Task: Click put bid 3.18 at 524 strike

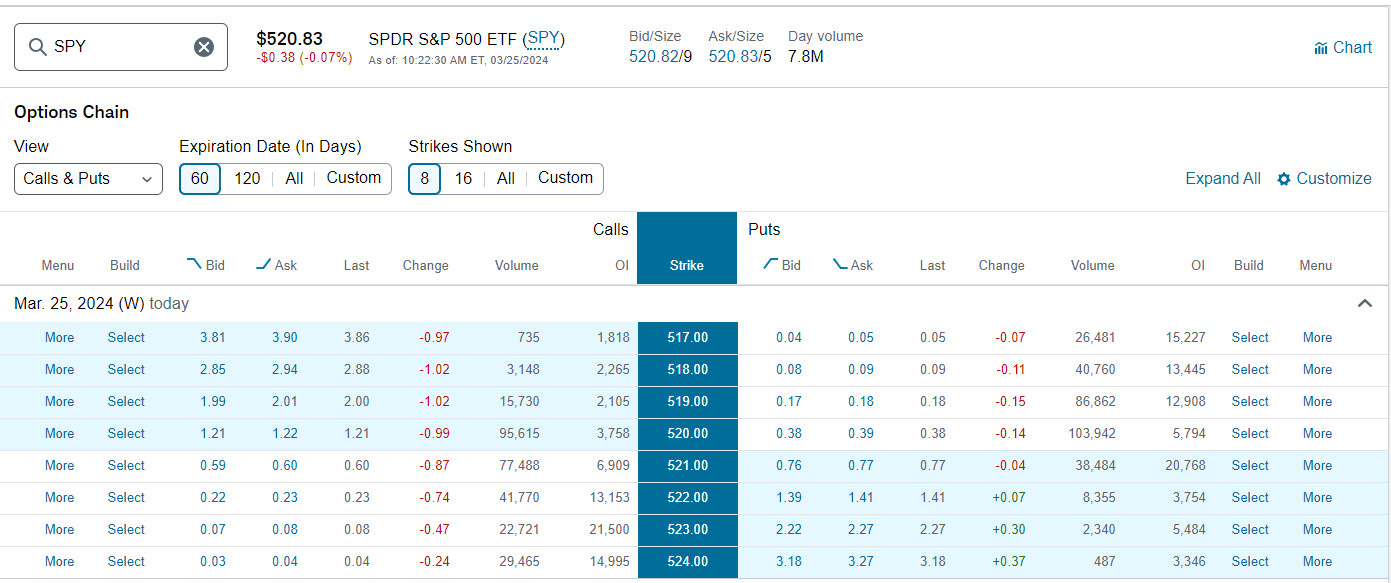Action: [788, 561]
